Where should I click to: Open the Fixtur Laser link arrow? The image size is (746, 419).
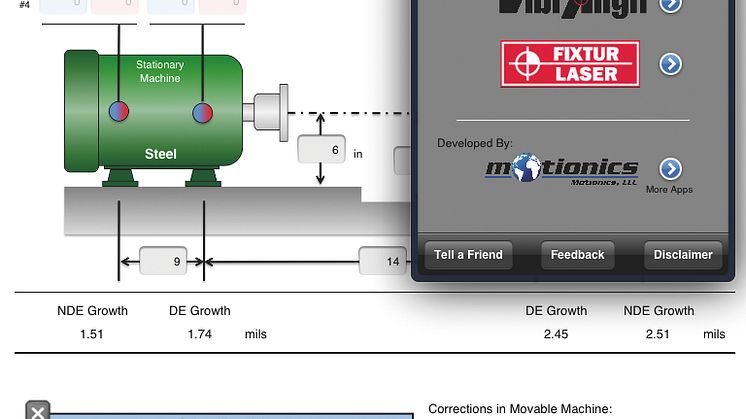[671, 64]
